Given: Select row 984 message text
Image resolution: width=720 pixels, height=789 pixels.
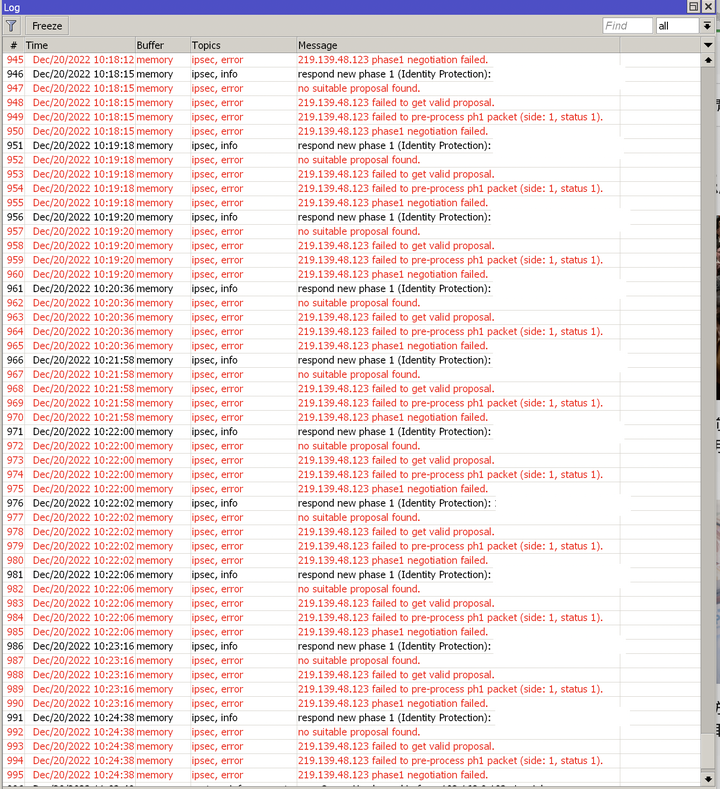Looking at the screenshot, I should pos(450,617).
